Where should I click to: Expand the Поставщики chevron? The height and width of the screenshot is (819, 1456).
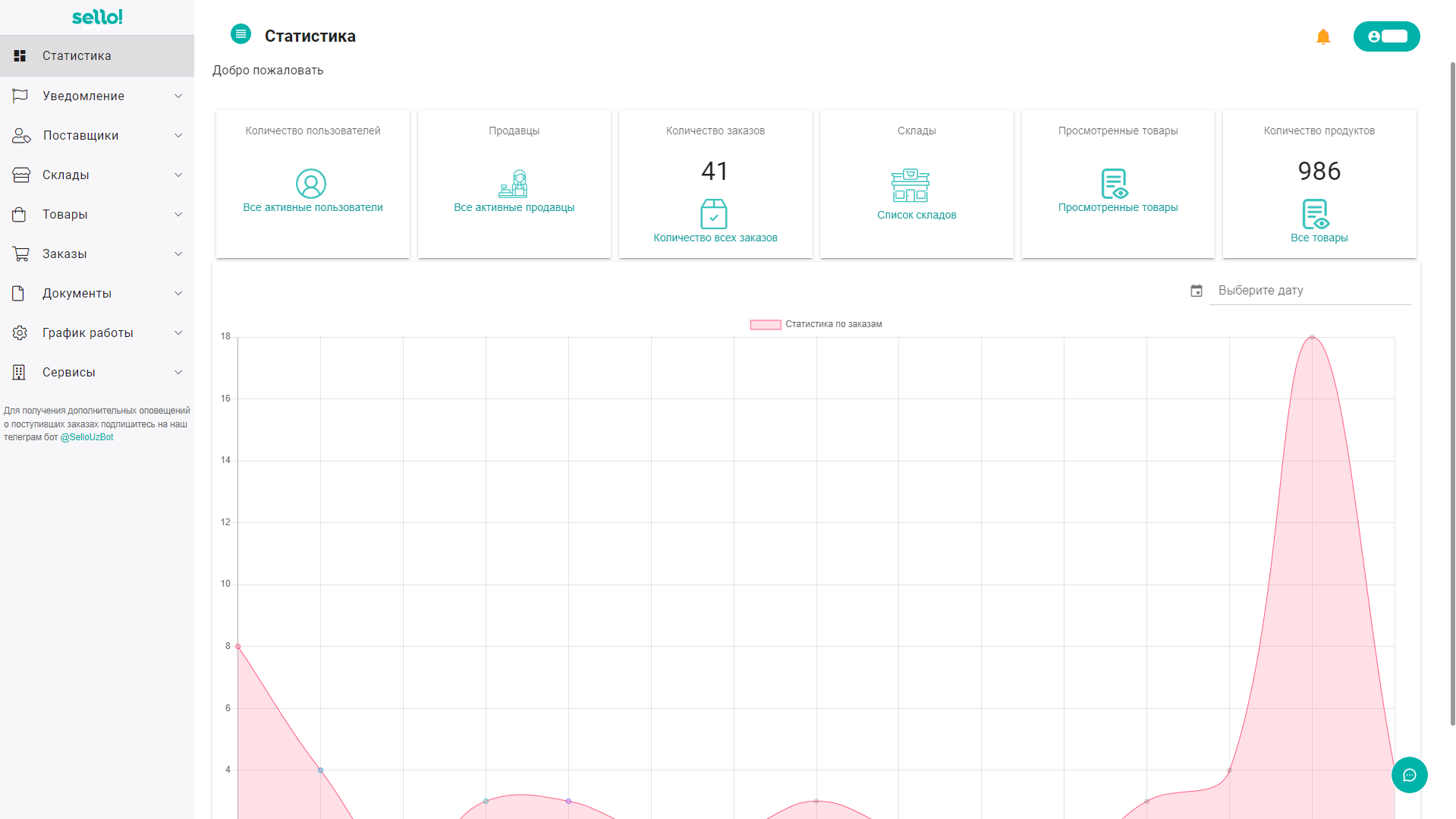[178, 135]
